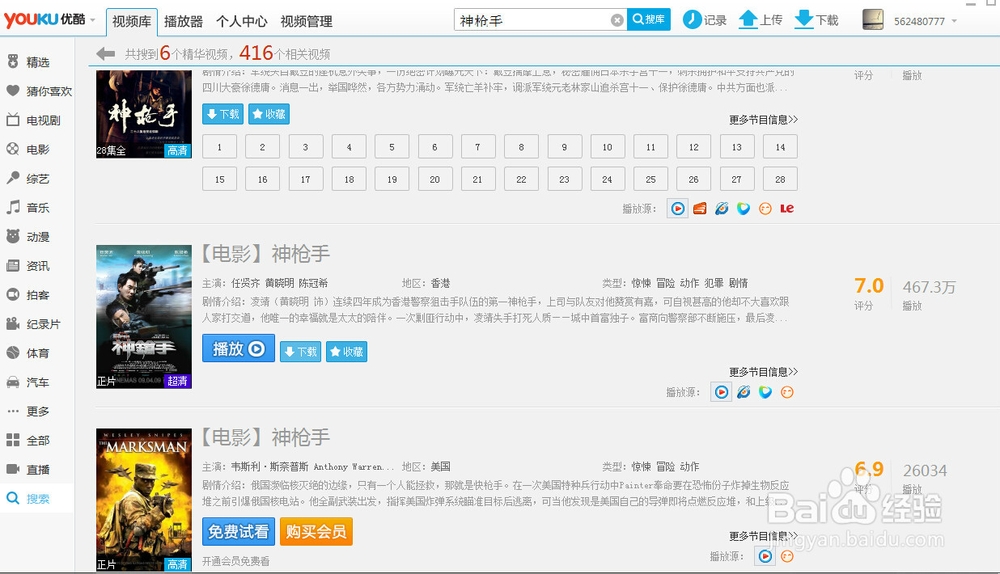The image size is (1000, 574).
Task: Open 记录 watch history
Action: click(705, 20)
